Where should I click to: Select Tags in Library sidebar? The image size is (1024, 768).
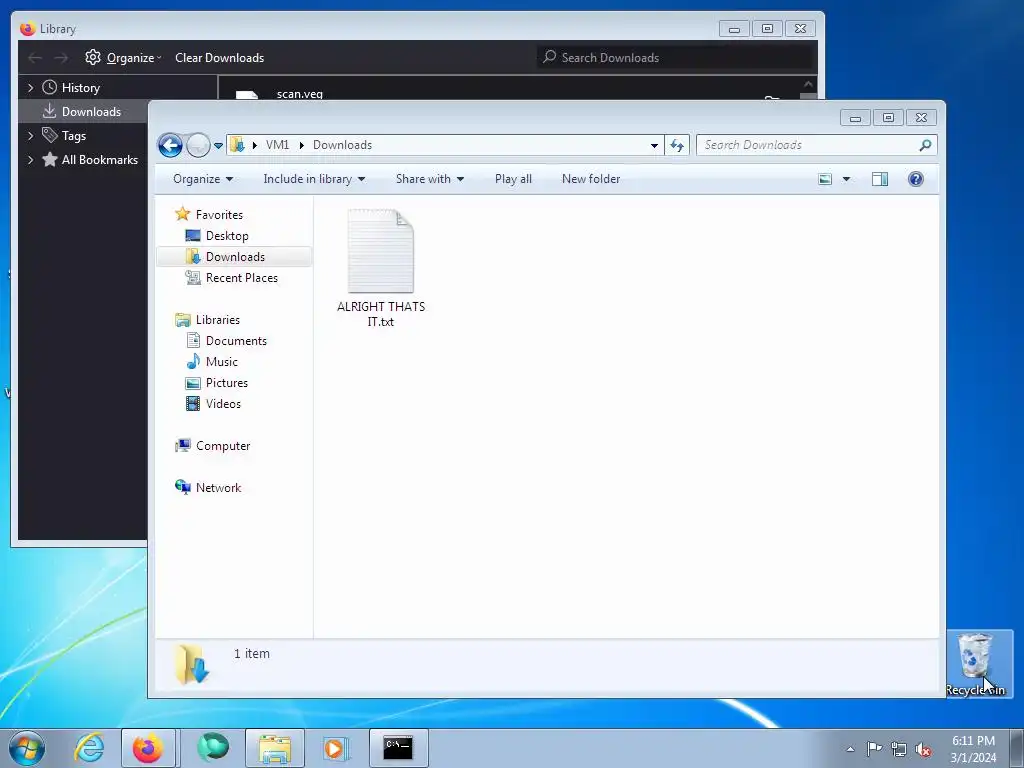(74, 136)
